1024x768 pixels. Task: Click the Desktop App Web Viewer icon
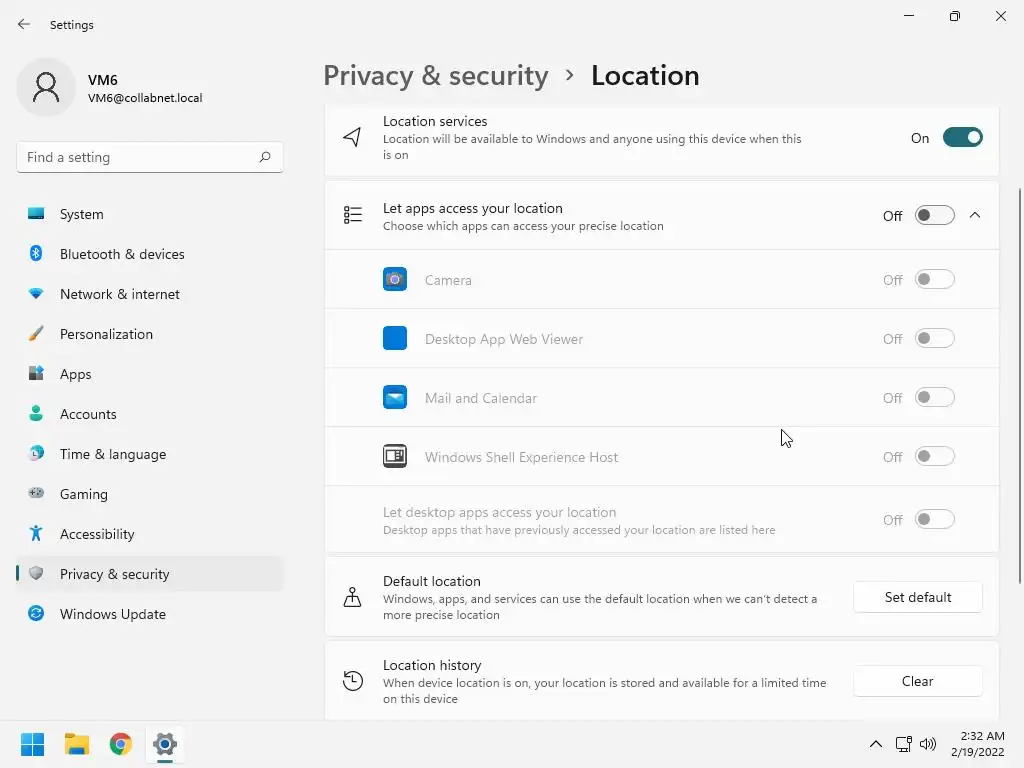(x=395, y=339)
